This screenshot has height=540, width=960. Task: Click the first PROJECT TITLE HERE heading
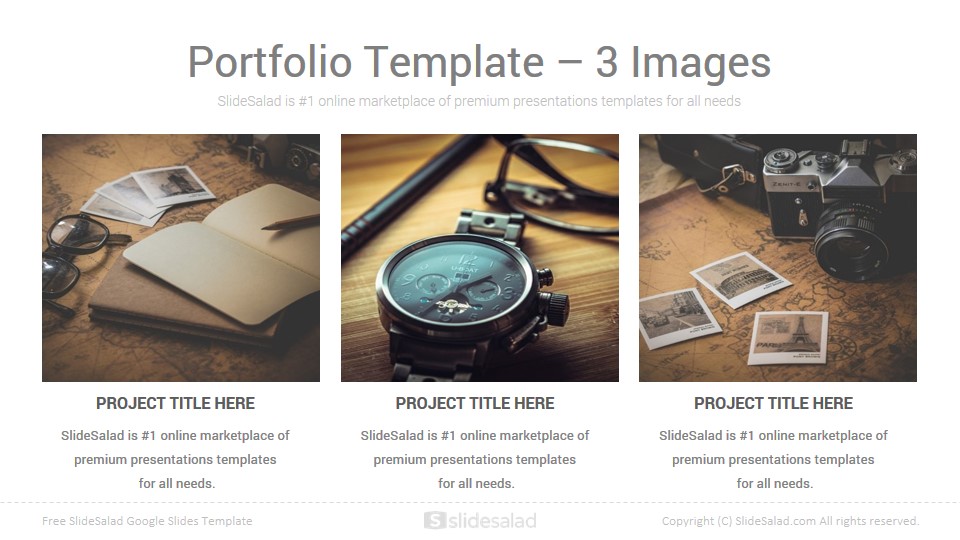pyautogui.click(x=175, y=403)
